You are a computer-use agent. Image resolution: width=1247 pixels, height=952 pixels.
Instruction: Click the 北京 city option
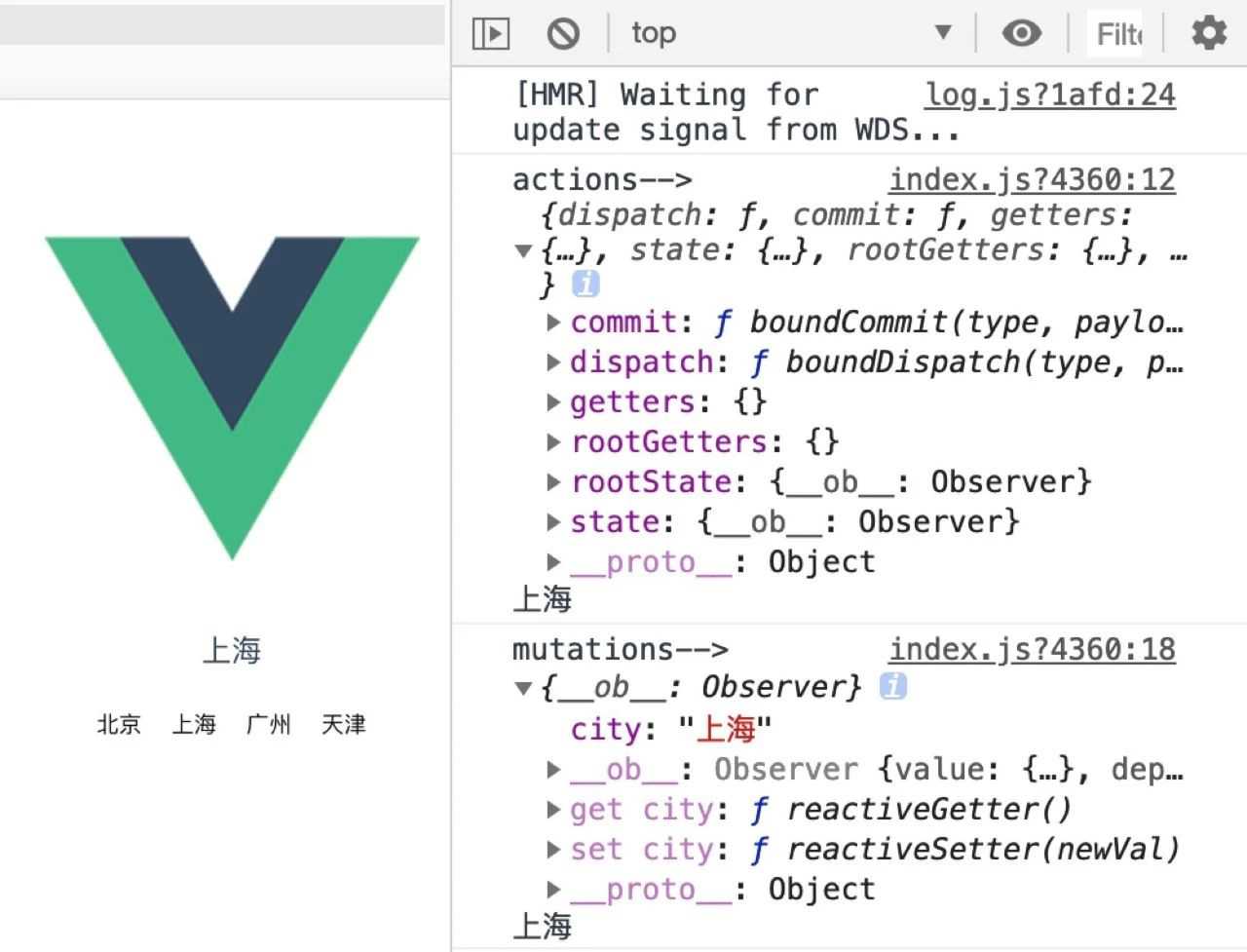click(x=119, y=724)
